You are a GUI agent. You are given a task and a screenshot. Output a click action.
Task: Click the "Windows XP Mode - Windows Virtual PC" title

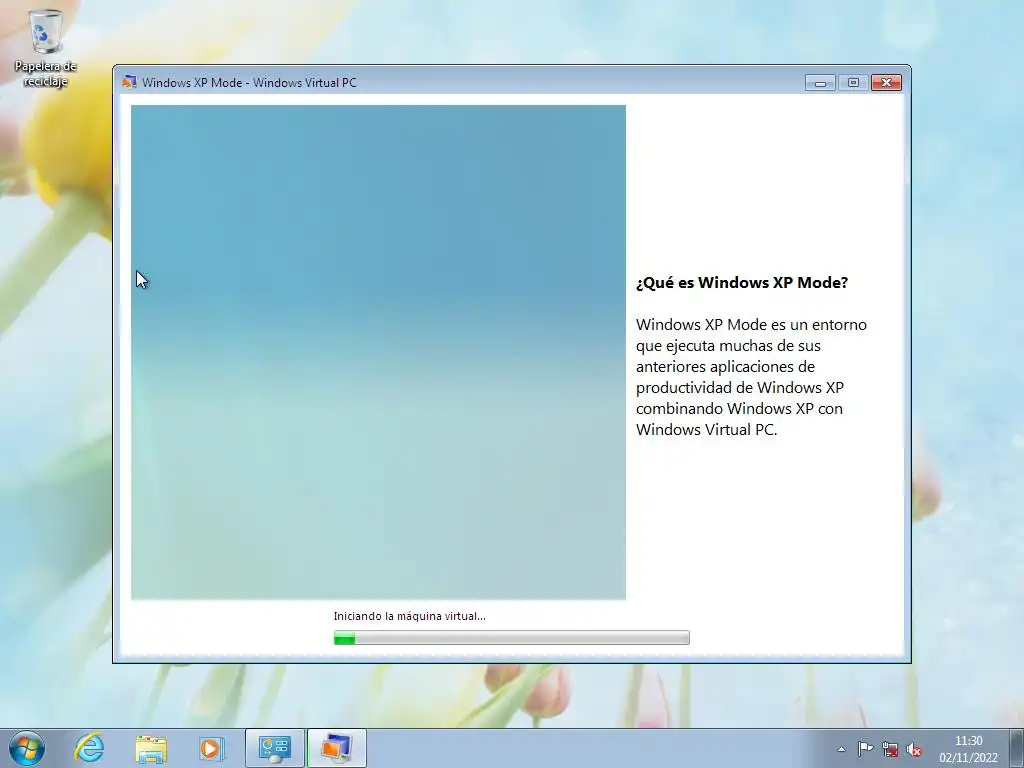249,82
